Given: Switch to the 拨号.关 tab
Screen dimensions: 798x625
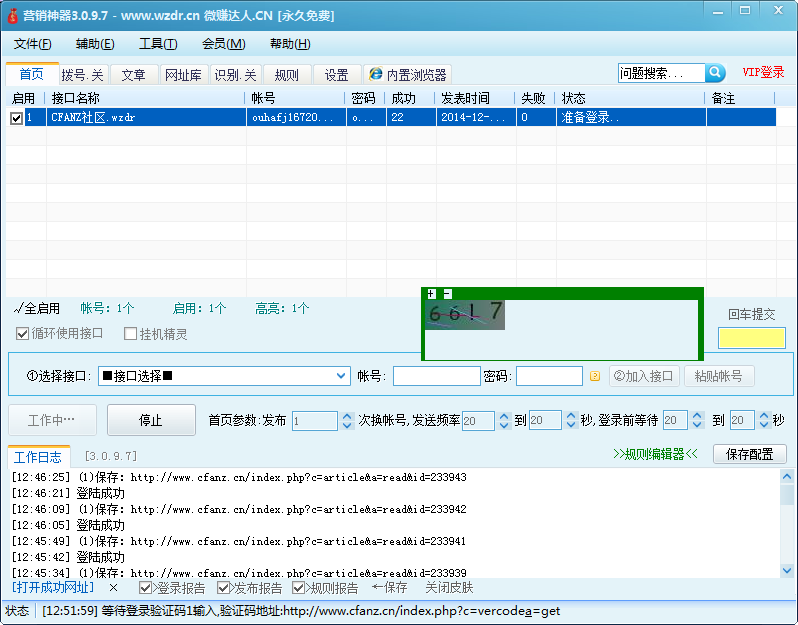Looking at the screenshot, I should point(83,75).
